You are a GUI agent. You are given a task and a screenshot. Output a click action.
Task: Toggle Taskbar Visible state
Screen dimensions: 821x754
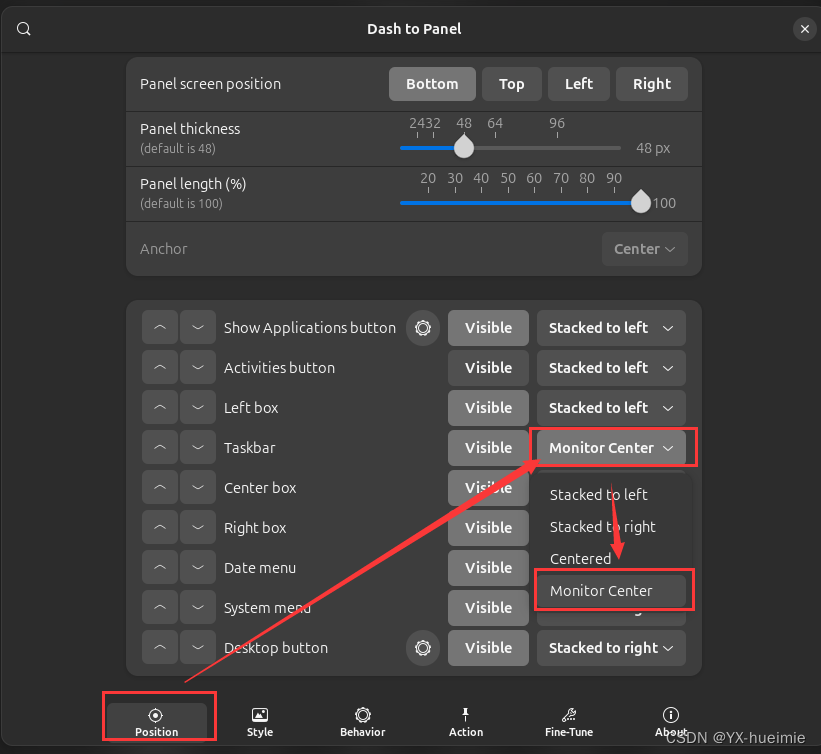(x=488, y=448)
